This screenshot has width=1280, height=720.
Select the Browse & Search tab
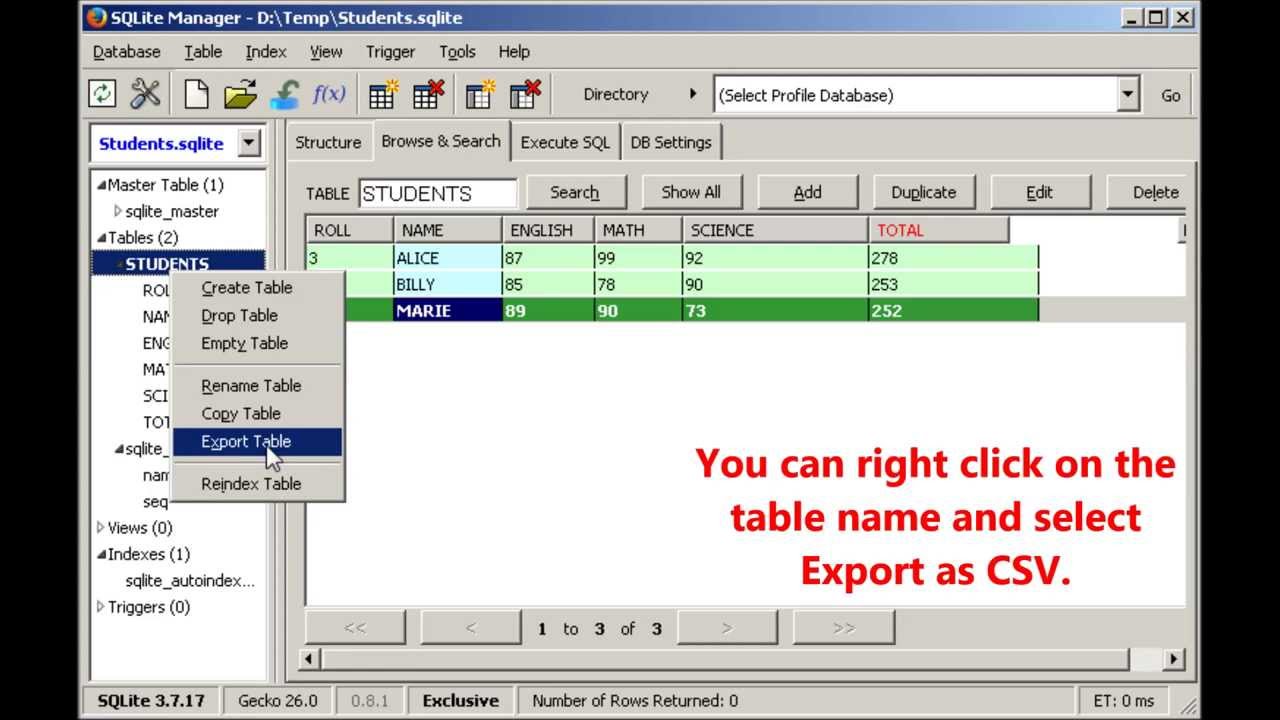pos(441,141)
